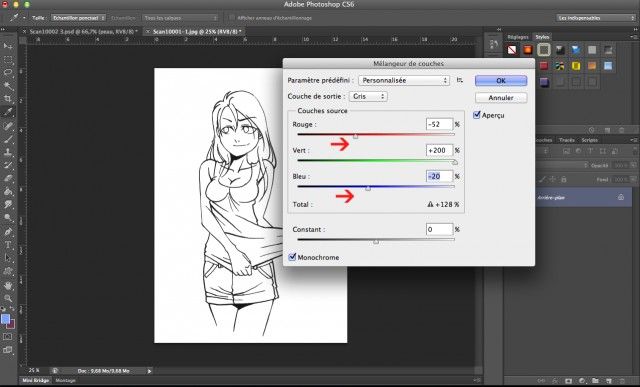The width and height of the screenshot is (640, 387).
Task: Toggle Quick Mask mode icon
Action: [x=8, y=337]
